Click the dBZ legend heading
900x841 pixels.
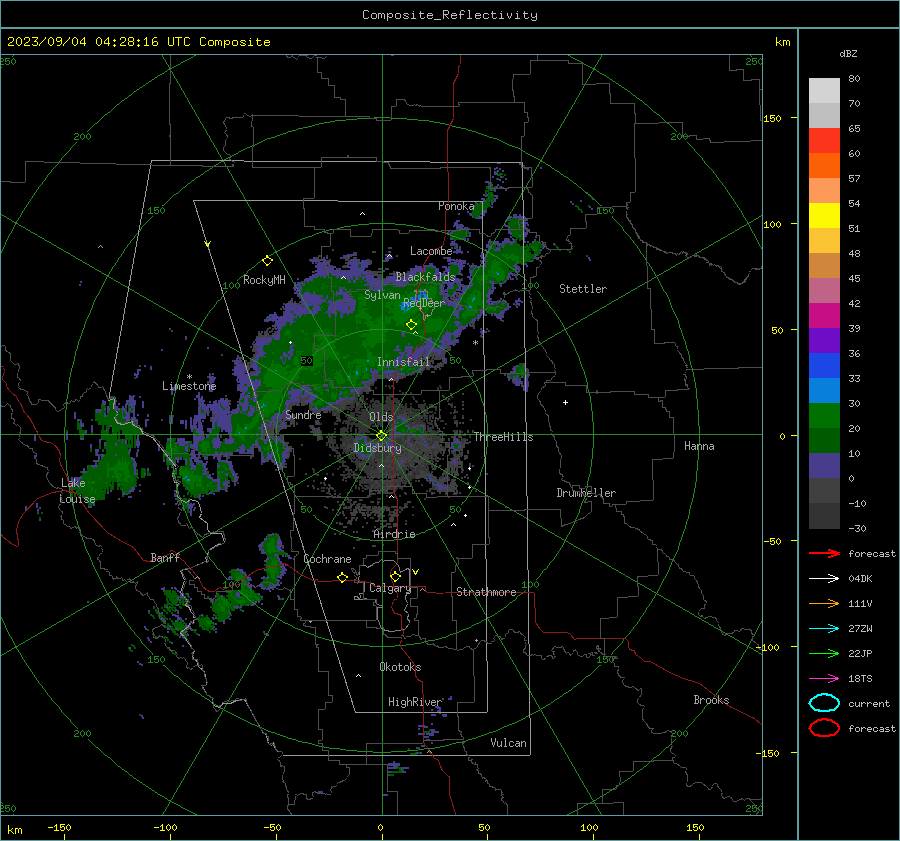point(848,53)
